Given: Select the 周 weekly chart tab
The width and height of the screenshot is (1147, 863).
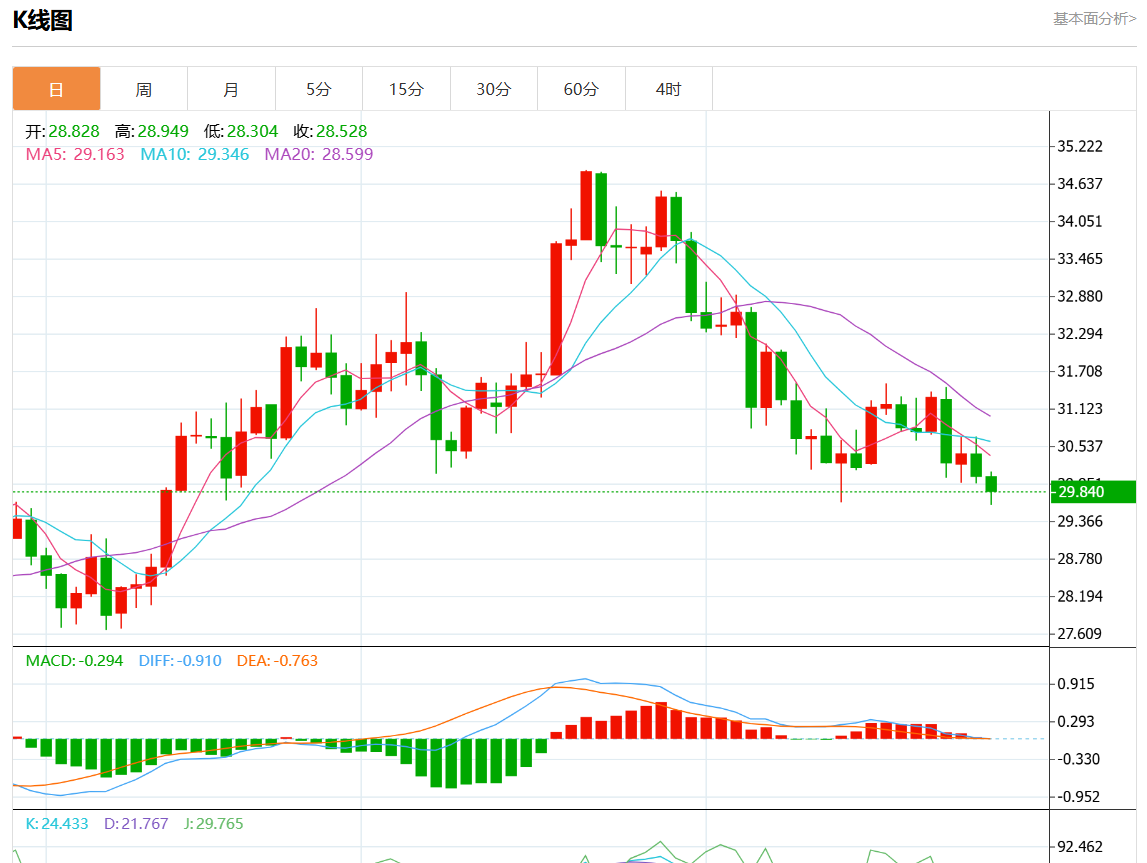Looking at the screenshot, I should tap(144, 89).
